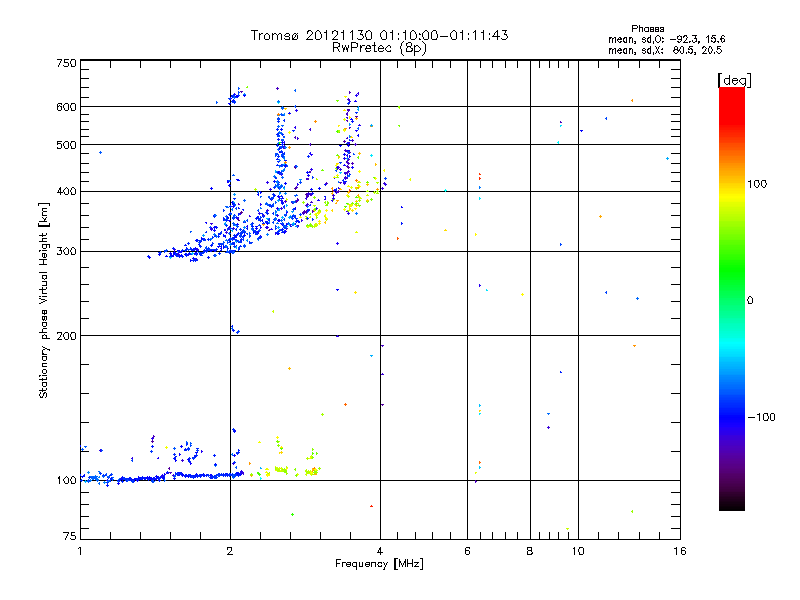Click the 'Phases' legend heading
This screenshot has width=800, height=600.
click(x=647, y=29)
